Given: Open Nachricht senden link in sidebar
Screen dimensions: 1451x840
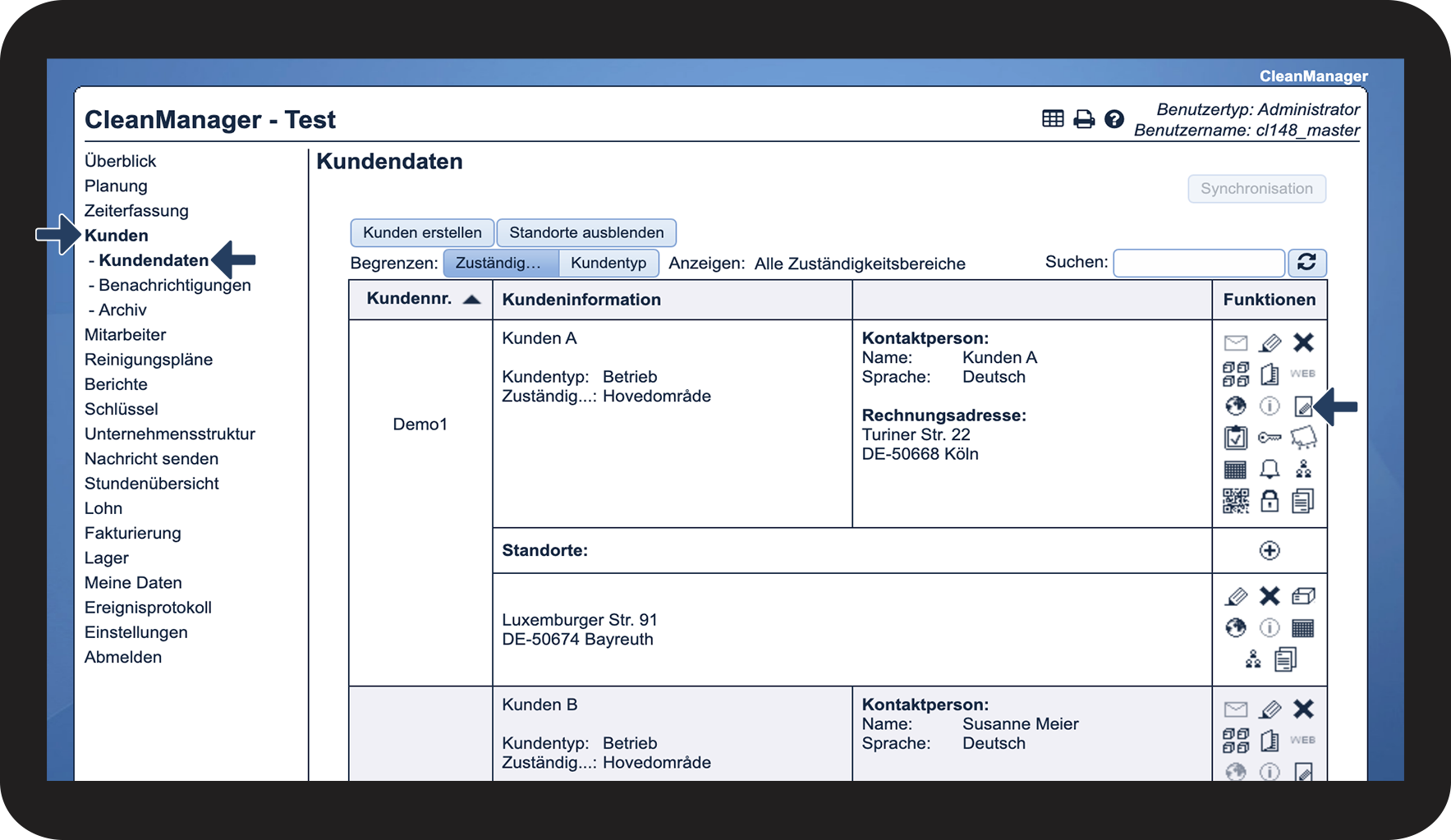Looking at the screenshot, I should pyautogui.click(x=151, y=458).
